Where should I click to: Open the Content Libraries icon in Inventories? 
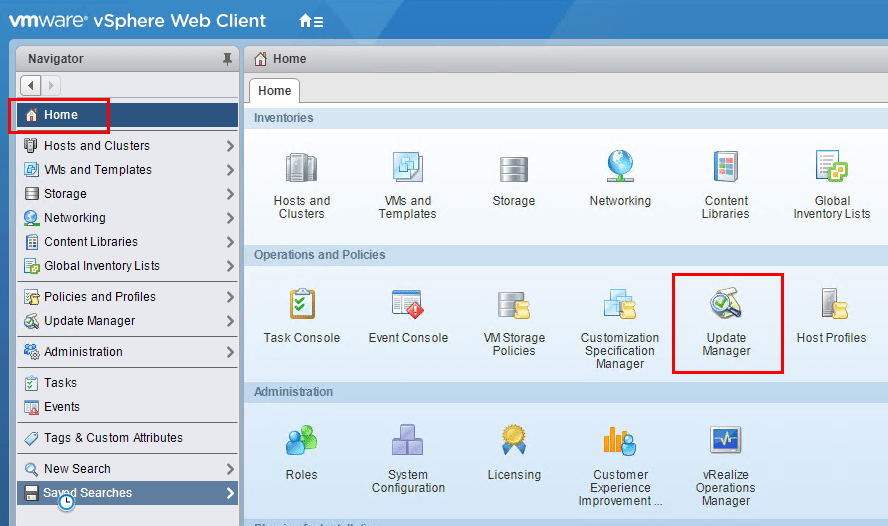726,166
